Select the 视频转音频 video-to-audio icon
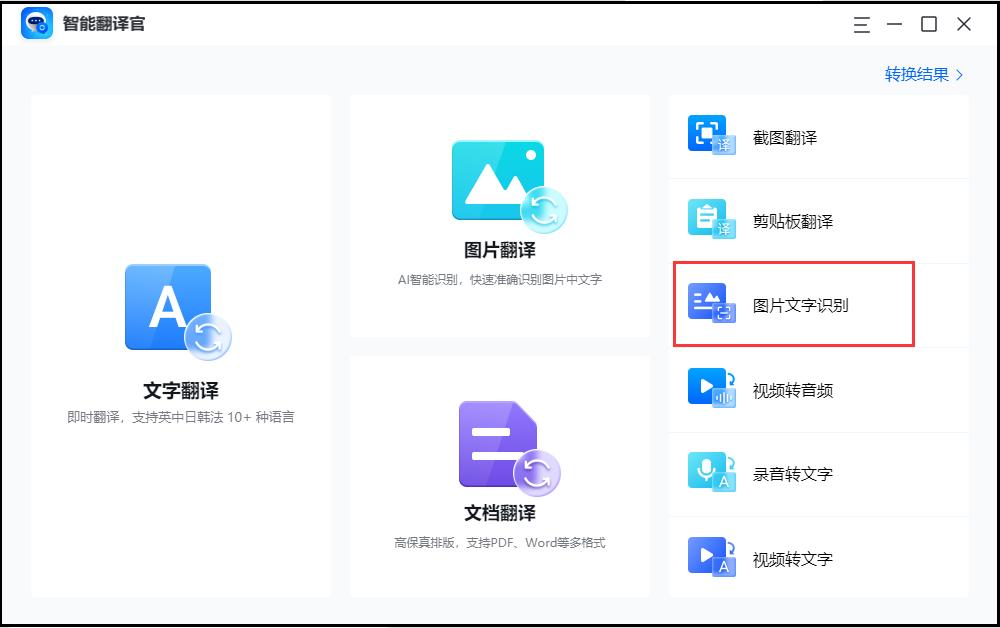The image size is (1000, 628). [707, 389]
